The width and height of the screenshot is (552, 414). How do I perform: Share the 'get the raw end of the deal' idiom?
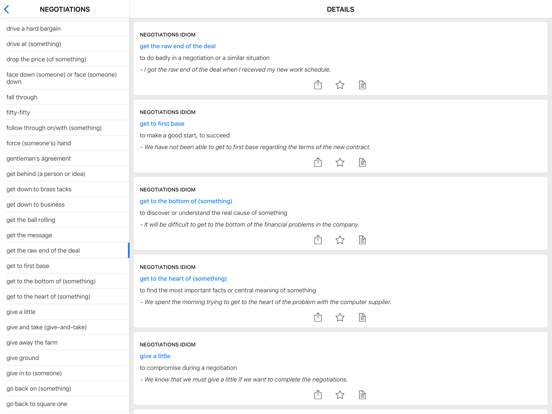pos(318,85)
